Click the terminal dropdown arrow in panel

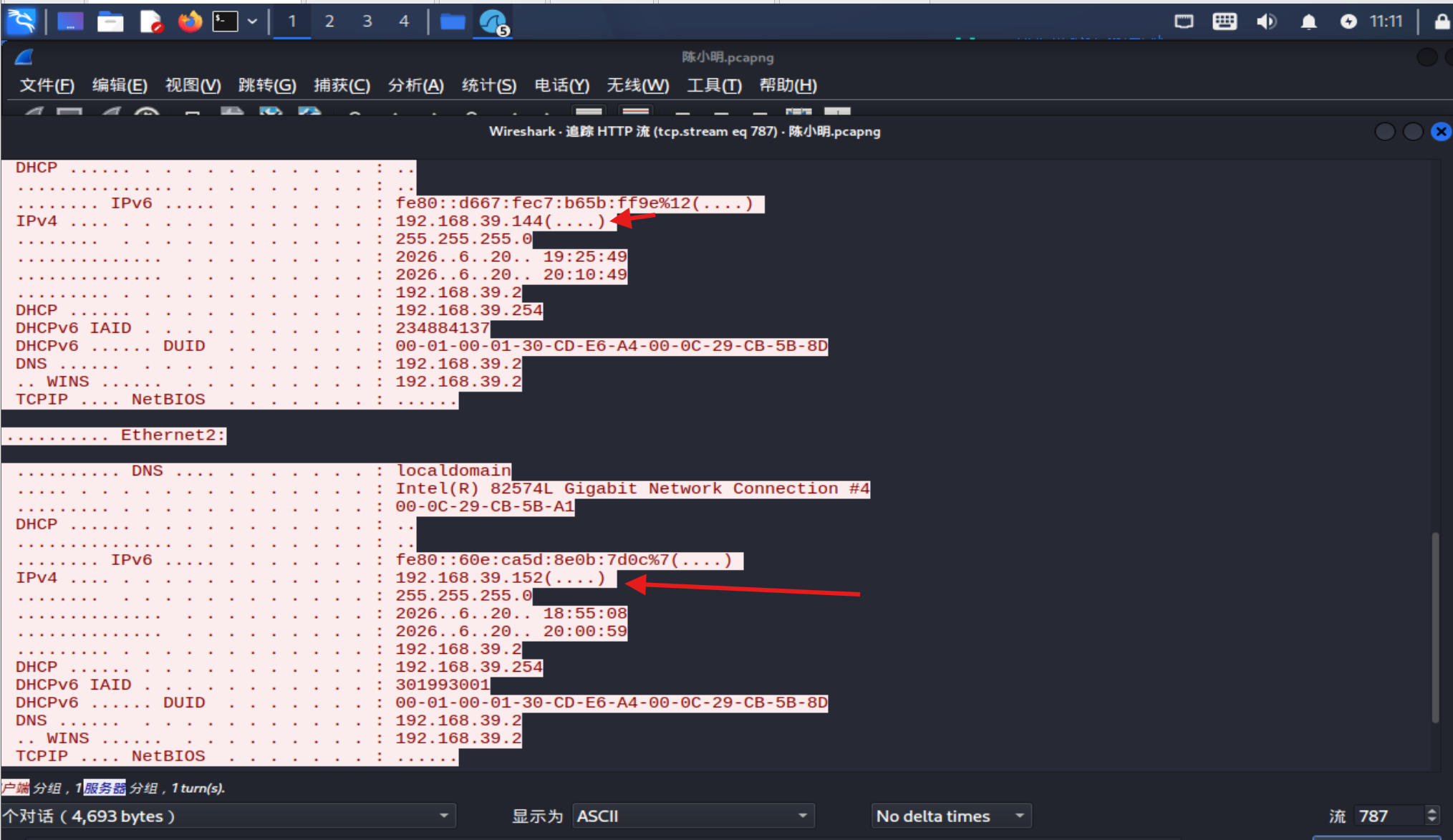(x=252, y=21)
